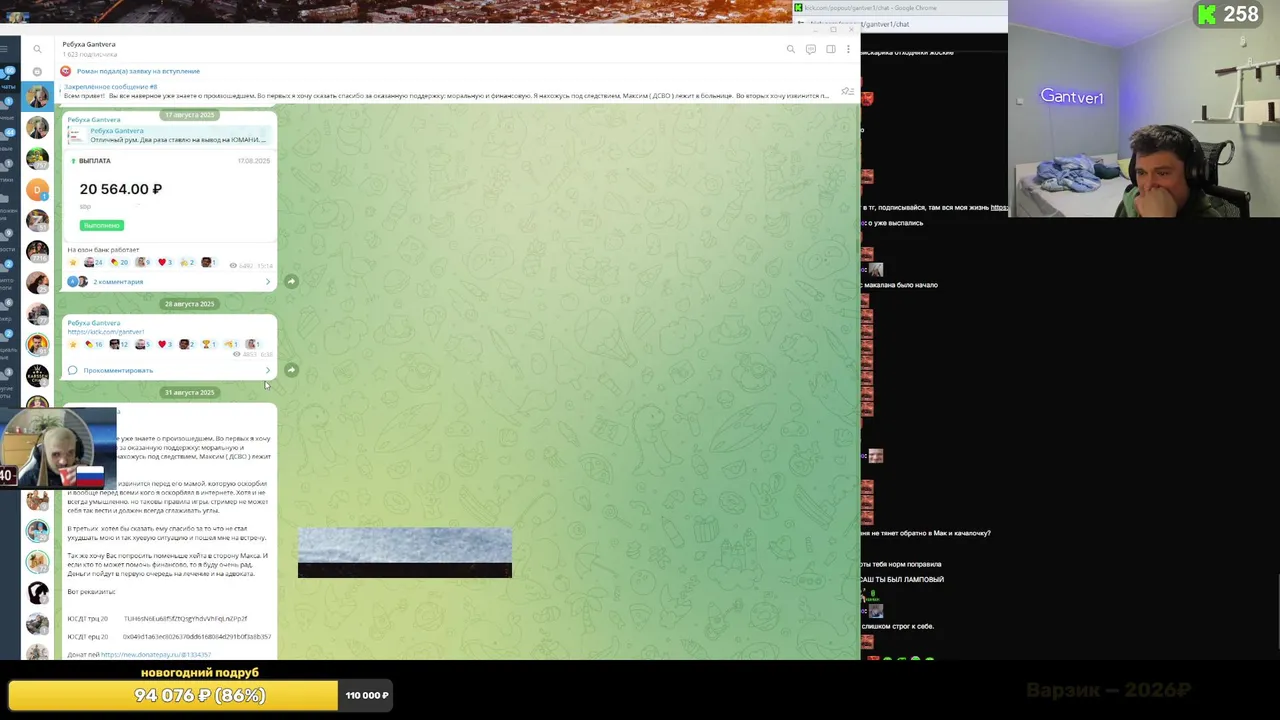Open quoted reply Отличный рум message
The height and width of the screenshot is (720, 1280).
(170, 135)
